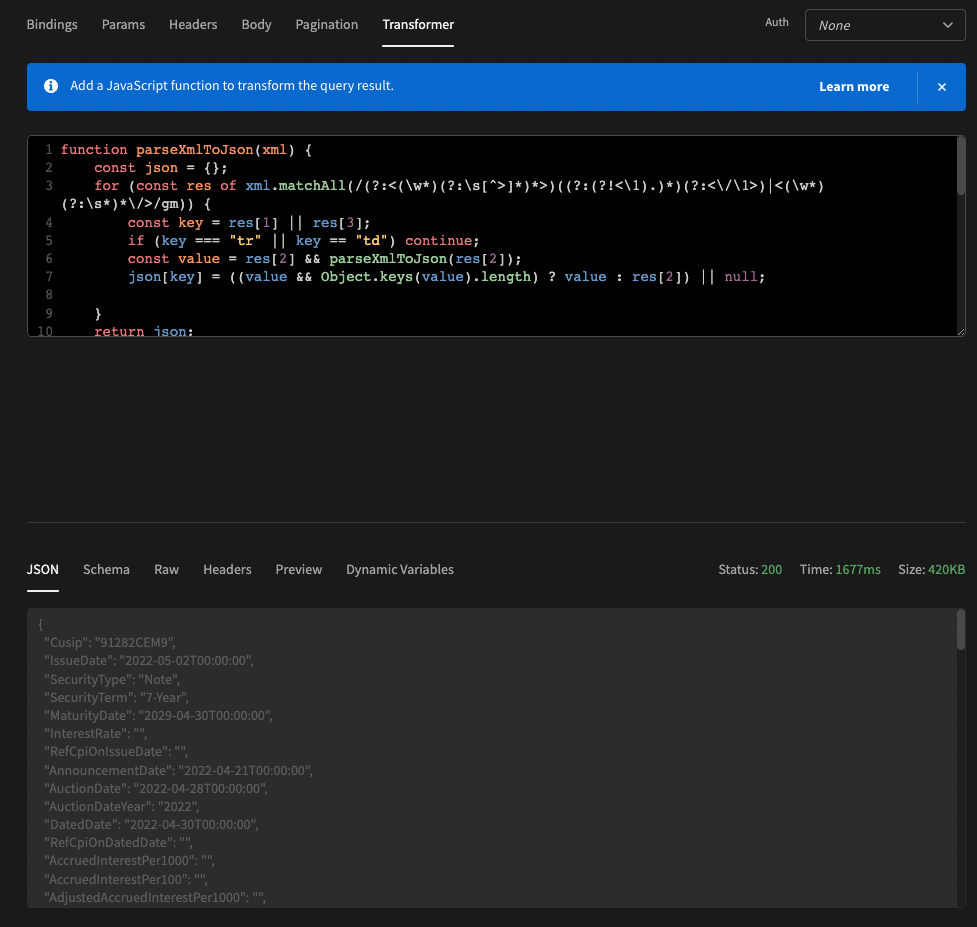The width and height of the screenshot is (977, 927).
Task: Click the "IssueDate" line in JSON output
Action: (x=149, y=660)
